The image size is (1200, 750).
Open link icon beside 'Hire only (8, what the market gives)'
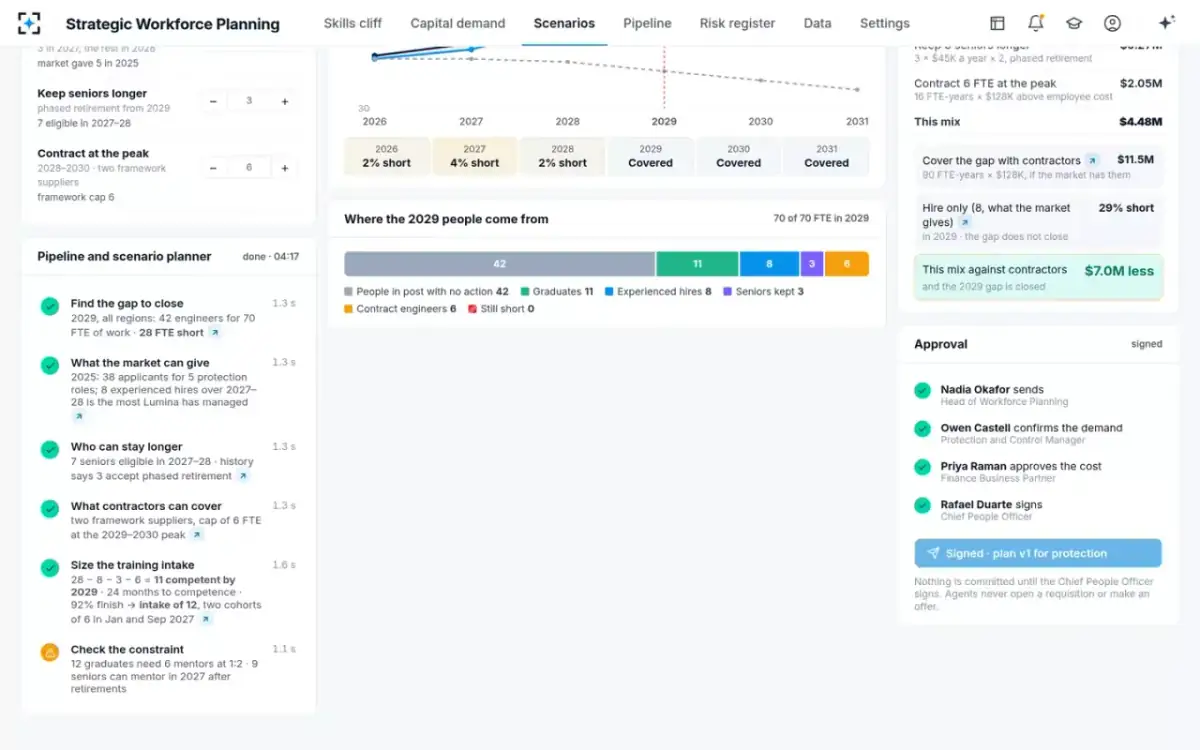[x=965, y=223]
